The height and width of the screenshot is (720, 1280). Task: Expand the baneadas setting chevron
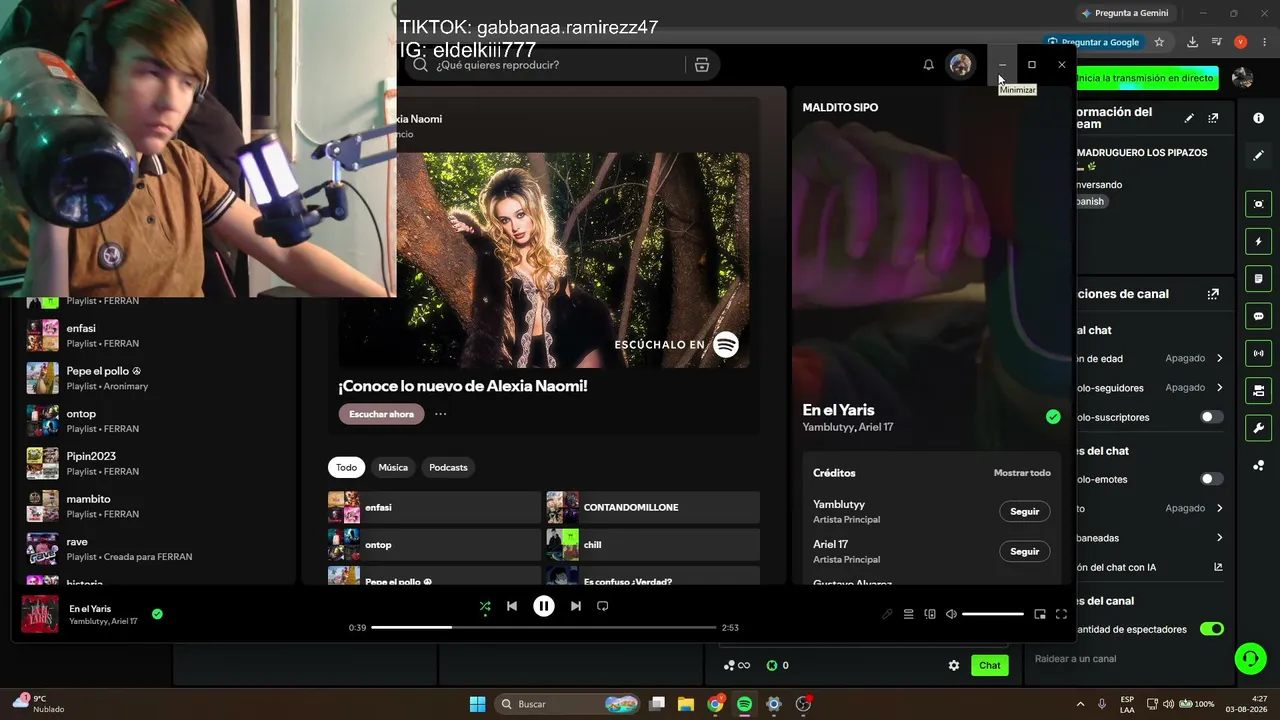click(x=1220, y=538)
